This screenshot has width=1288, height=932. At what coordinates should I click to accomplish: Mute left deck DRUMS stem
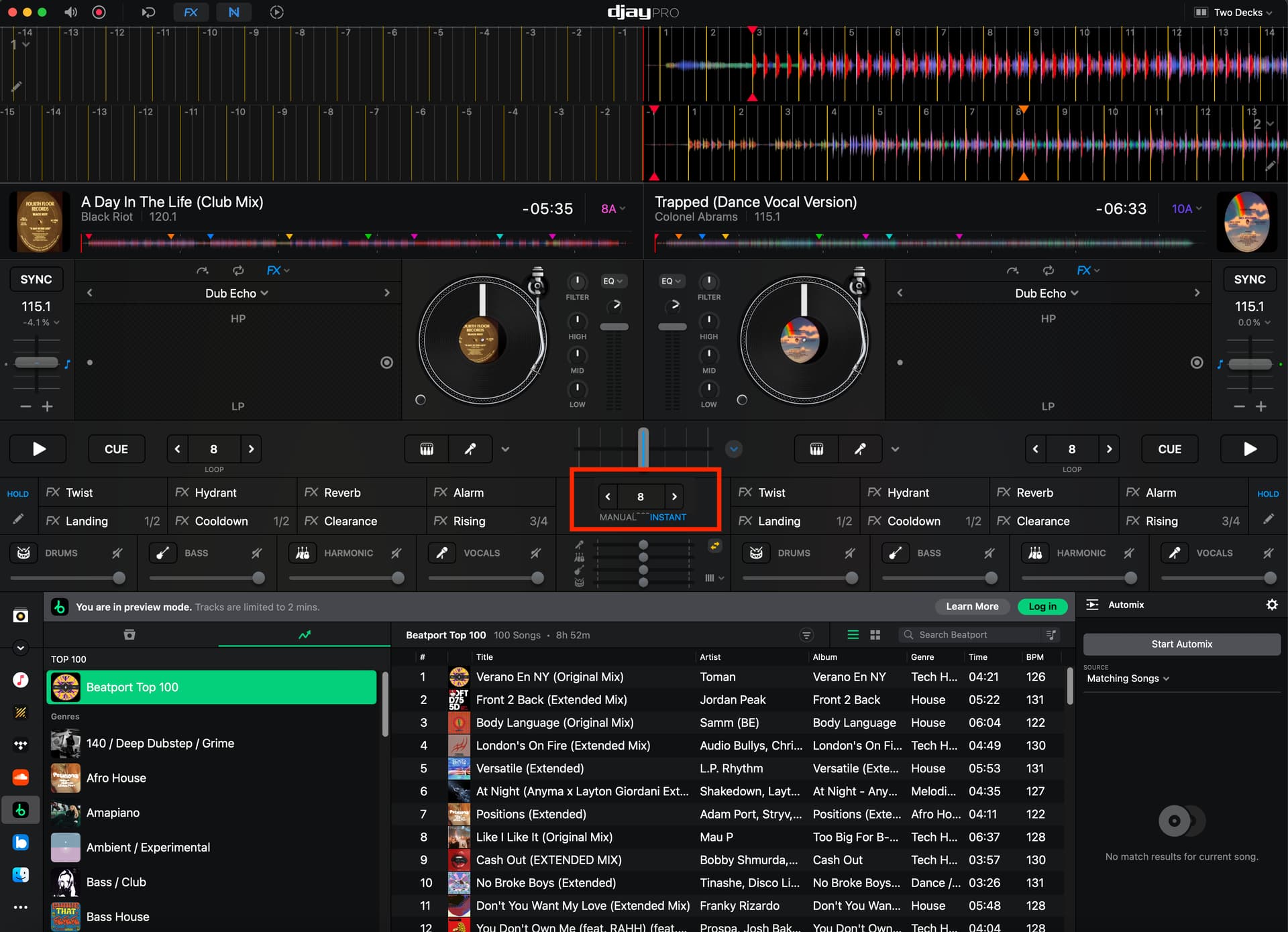coord(117,553)
